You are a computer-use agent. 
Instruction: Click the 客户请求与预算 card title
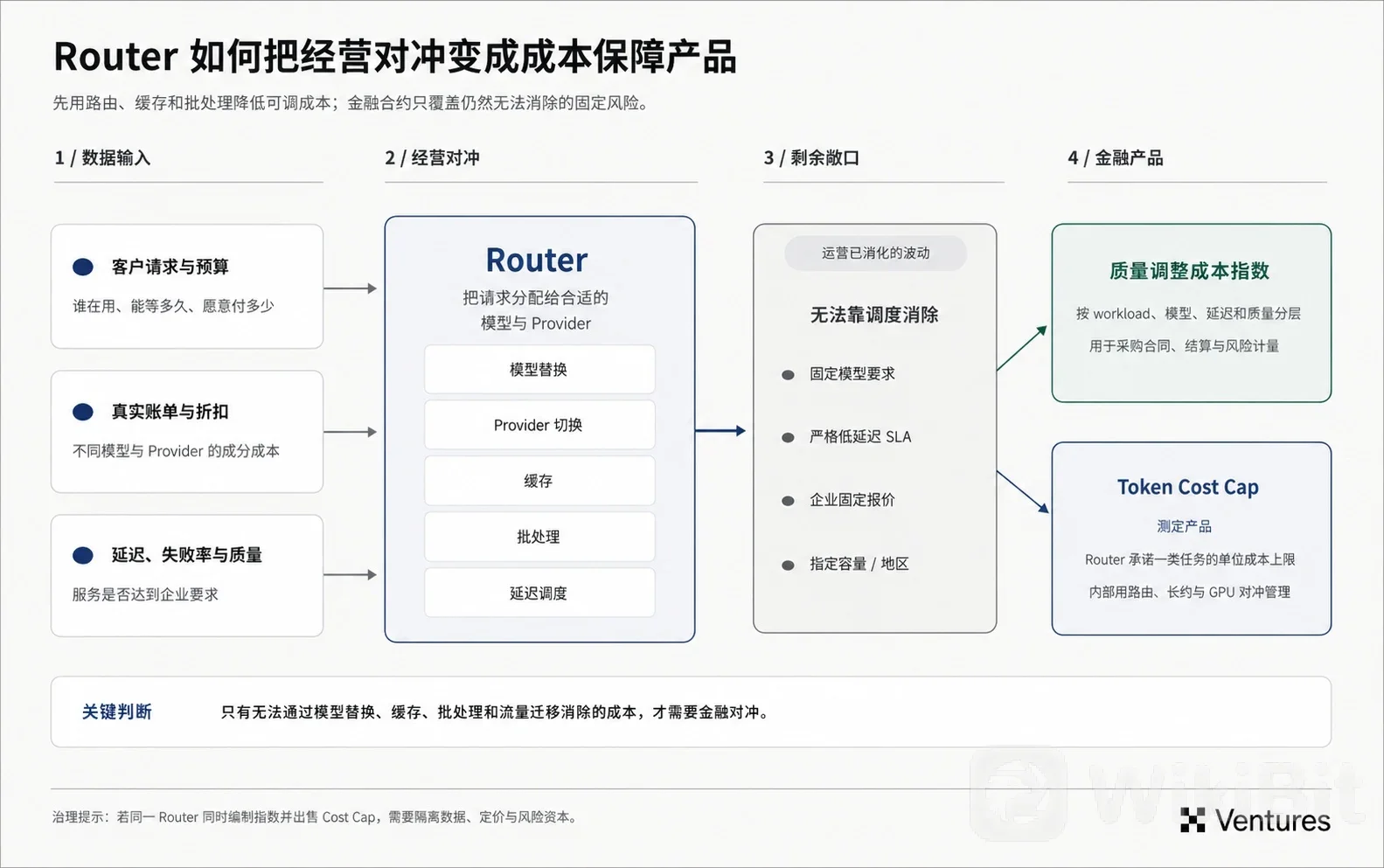click(x=170, y=267)
